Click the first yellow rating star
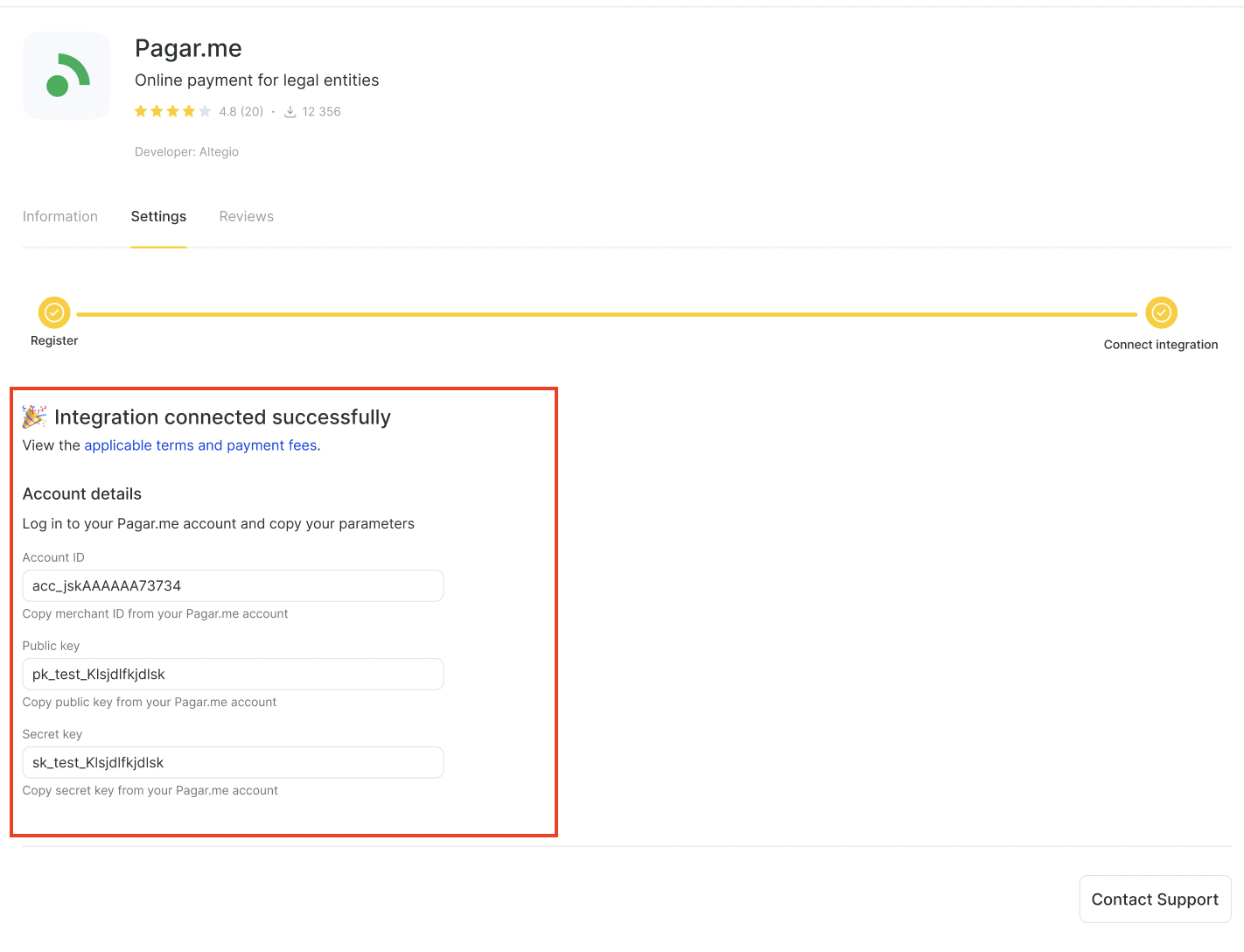This screenshot has height=952, width=1244. pyautogui.click(x=141, y=111)
